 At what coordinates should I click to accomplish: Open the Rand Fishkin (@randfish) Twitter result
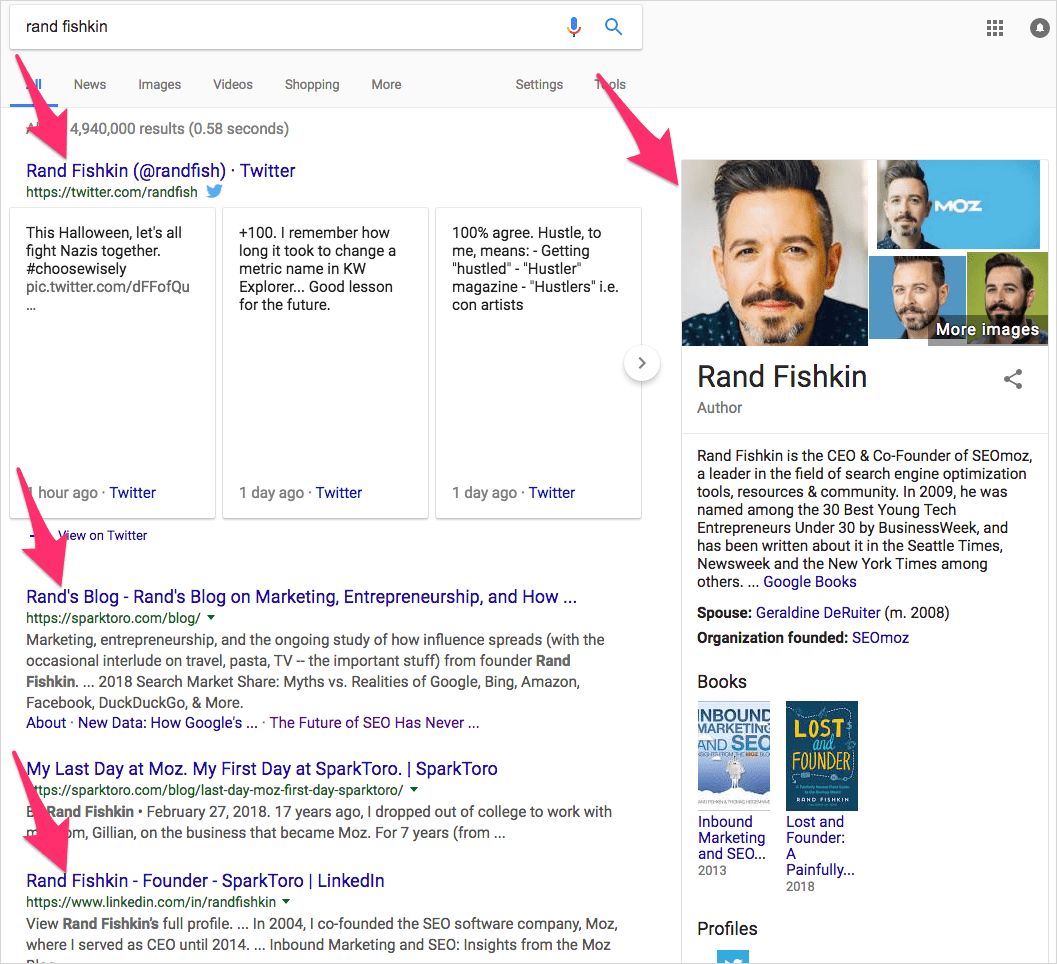[160, 171]
